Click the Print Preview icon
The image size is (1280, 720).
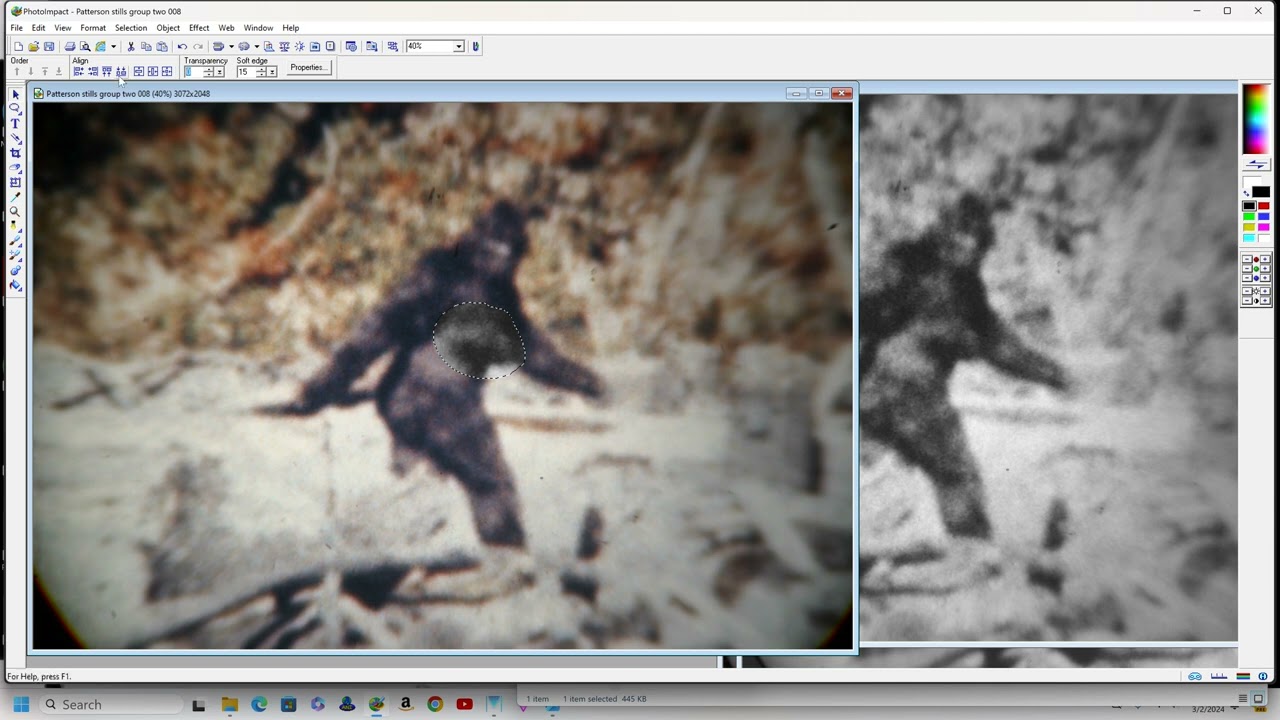coord(85,46)
